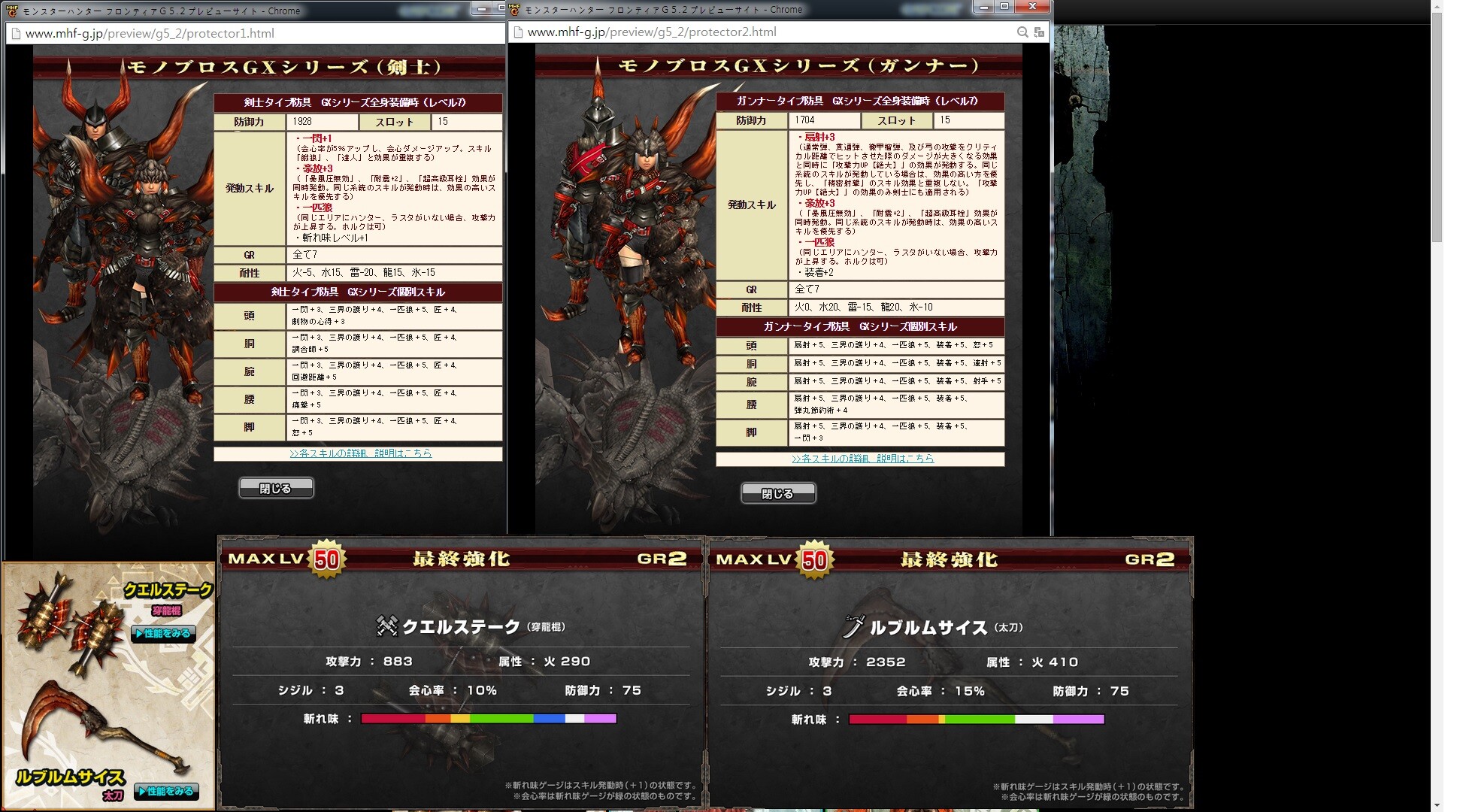Click 会心率 : 15% stat text
Image resolution: width=1460 pixels, height=812 pixels.
coord(941,691)
